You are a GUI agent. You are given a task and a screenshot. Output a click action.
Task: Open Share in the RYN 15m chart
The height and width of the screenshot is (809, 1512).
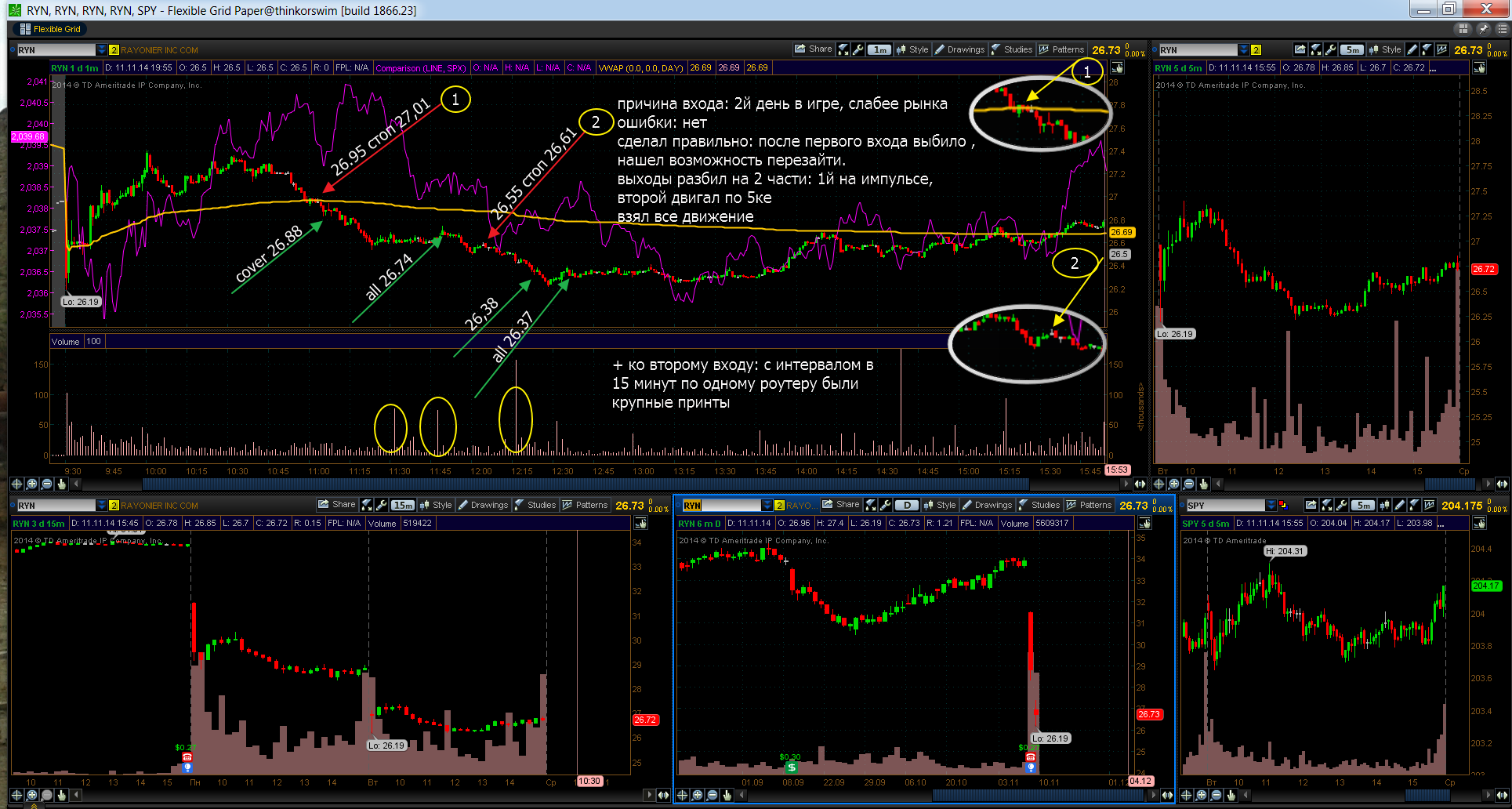tap(336, 505)
